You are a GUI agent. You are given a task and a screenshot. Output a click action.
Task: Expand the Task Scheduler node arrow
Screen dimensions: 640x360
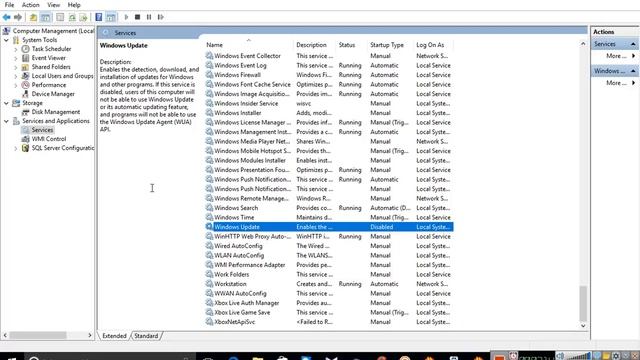pyautogui.click(x=16, y=49)
